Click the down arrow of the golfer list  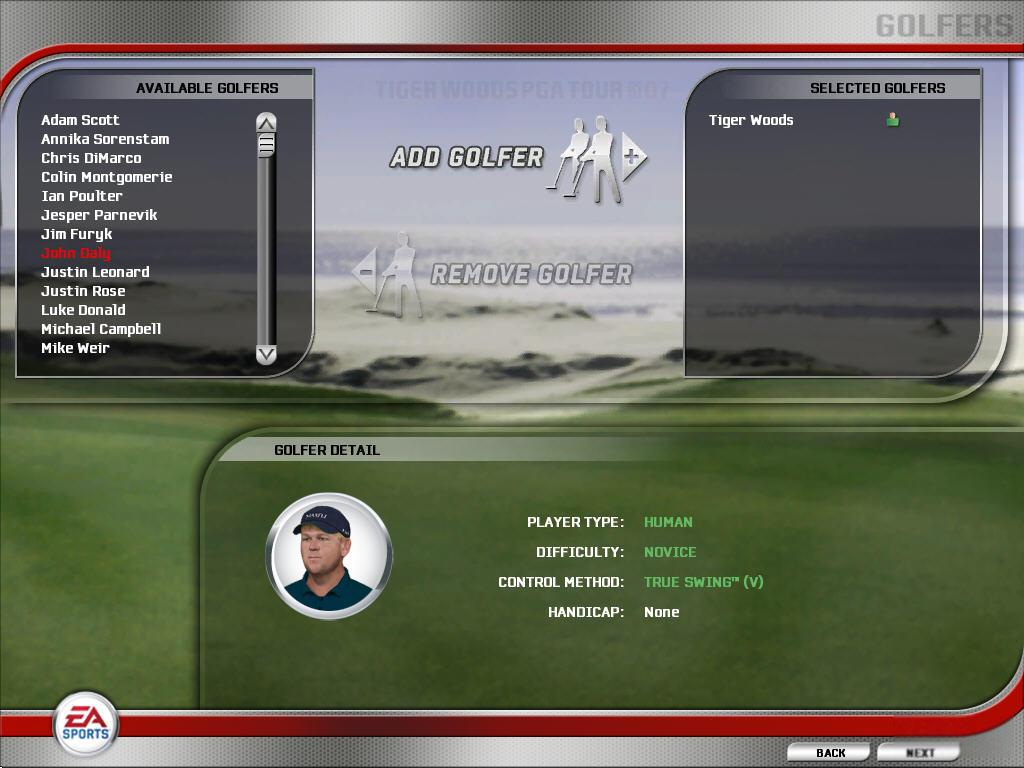[x=266, y=355]
